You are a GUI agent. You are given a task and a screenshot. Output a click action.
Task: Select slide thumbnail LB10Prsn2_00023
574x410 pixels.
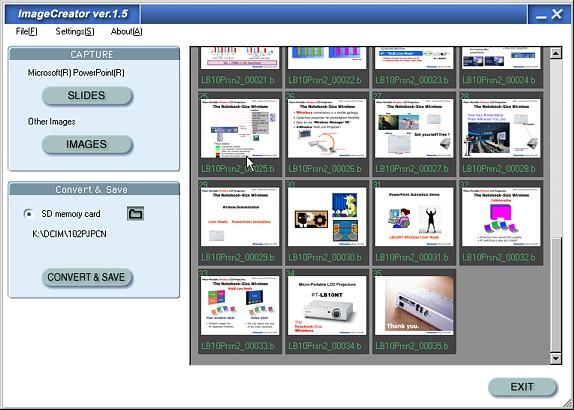414,58
